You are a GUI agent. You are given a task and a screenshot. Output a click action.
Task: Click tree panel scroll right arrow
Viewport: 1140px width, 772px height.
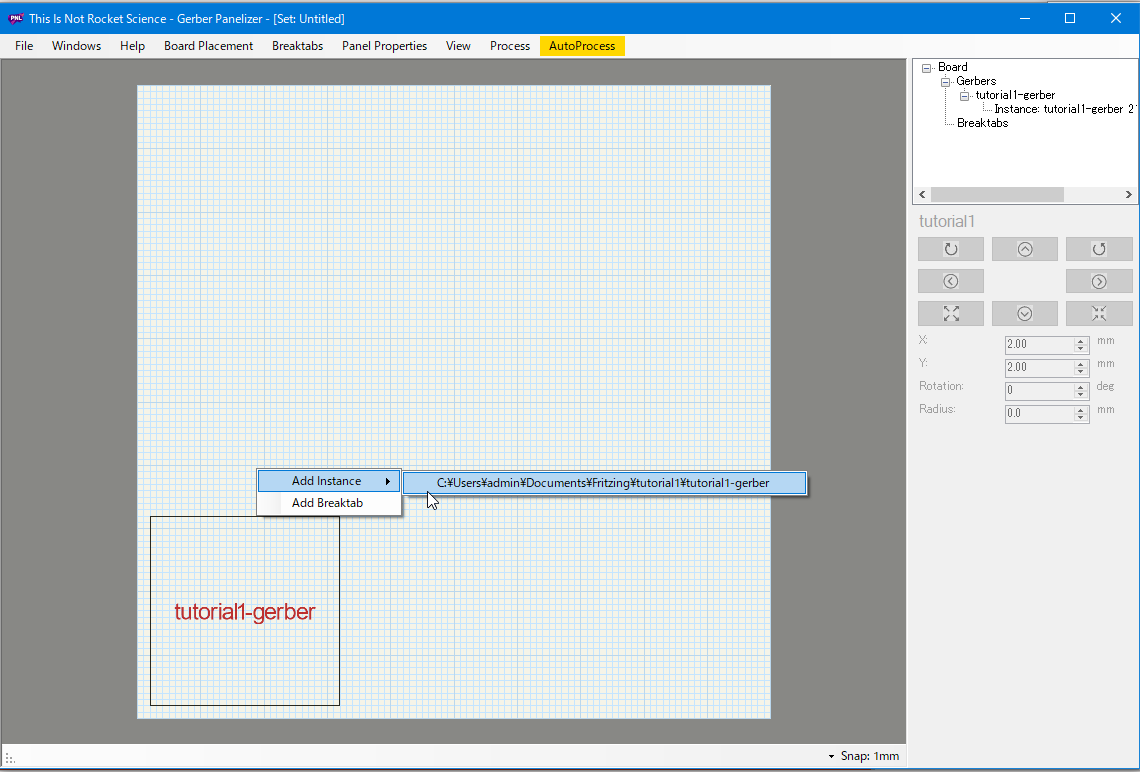[1128, 195]
